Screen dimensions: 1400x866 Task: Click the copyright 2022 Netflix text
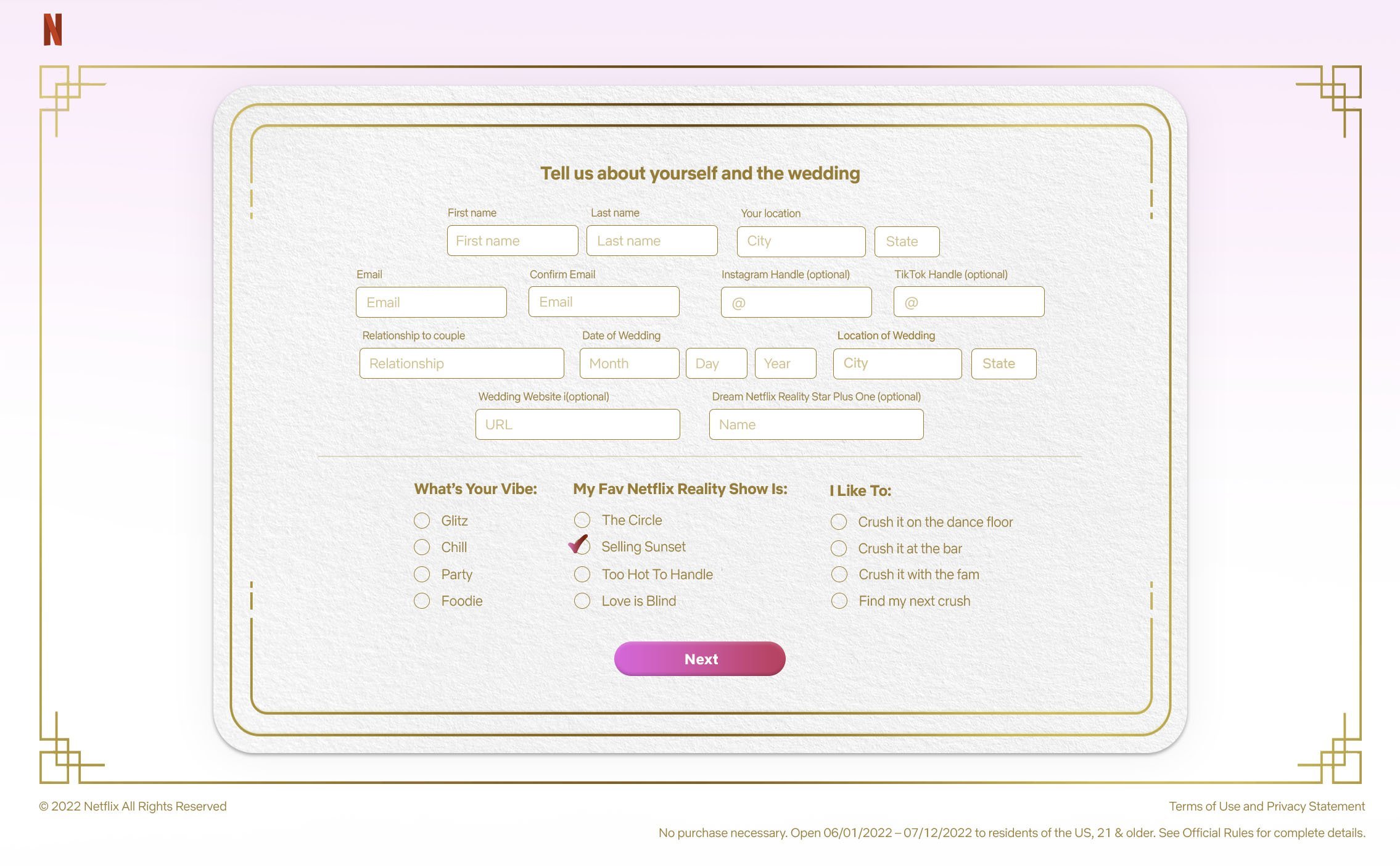(x=133, y=806)
